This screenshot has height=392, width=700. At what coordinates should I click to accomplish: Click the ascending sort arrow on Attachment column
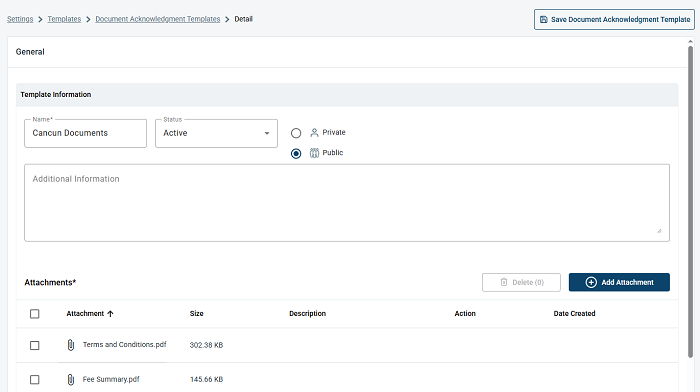coord(110,314)
